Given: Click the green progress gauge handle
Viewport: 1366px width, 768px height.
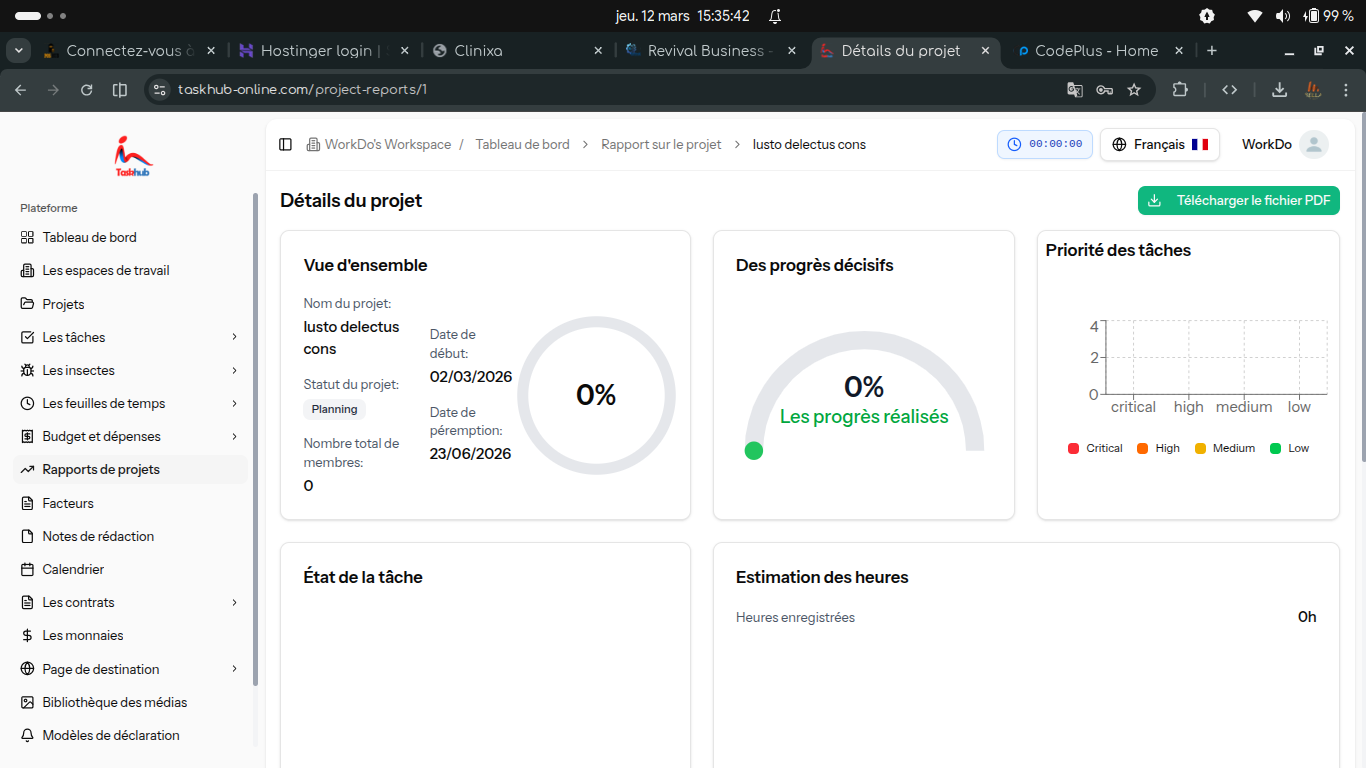Looking at the screenshot, I should tap(754, 451).
